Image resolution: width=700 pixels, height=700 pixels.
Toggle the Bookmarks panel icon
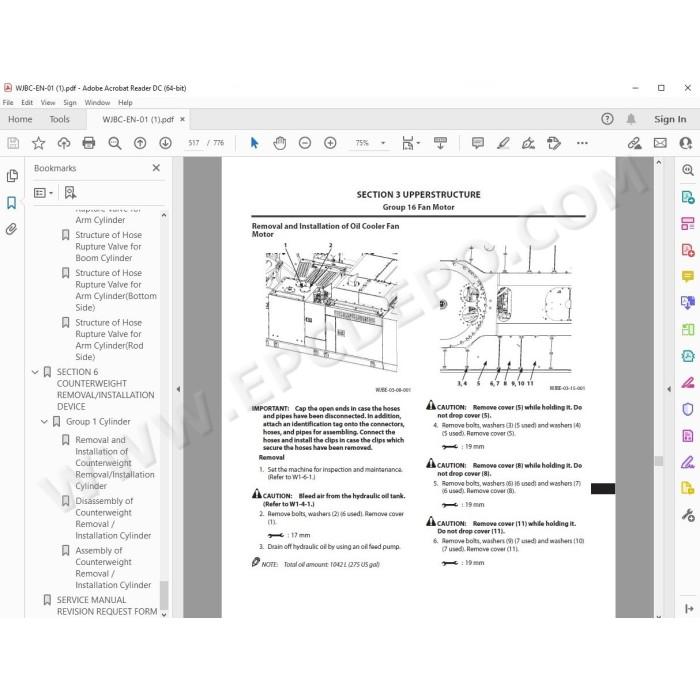tap(12, 203)
